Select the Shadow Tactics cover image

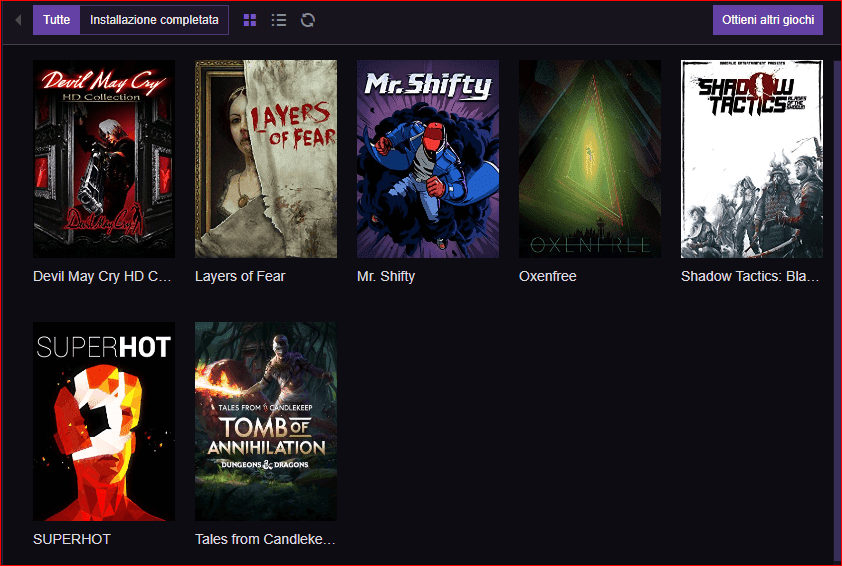pyautogui.click(x=751, y=159)
